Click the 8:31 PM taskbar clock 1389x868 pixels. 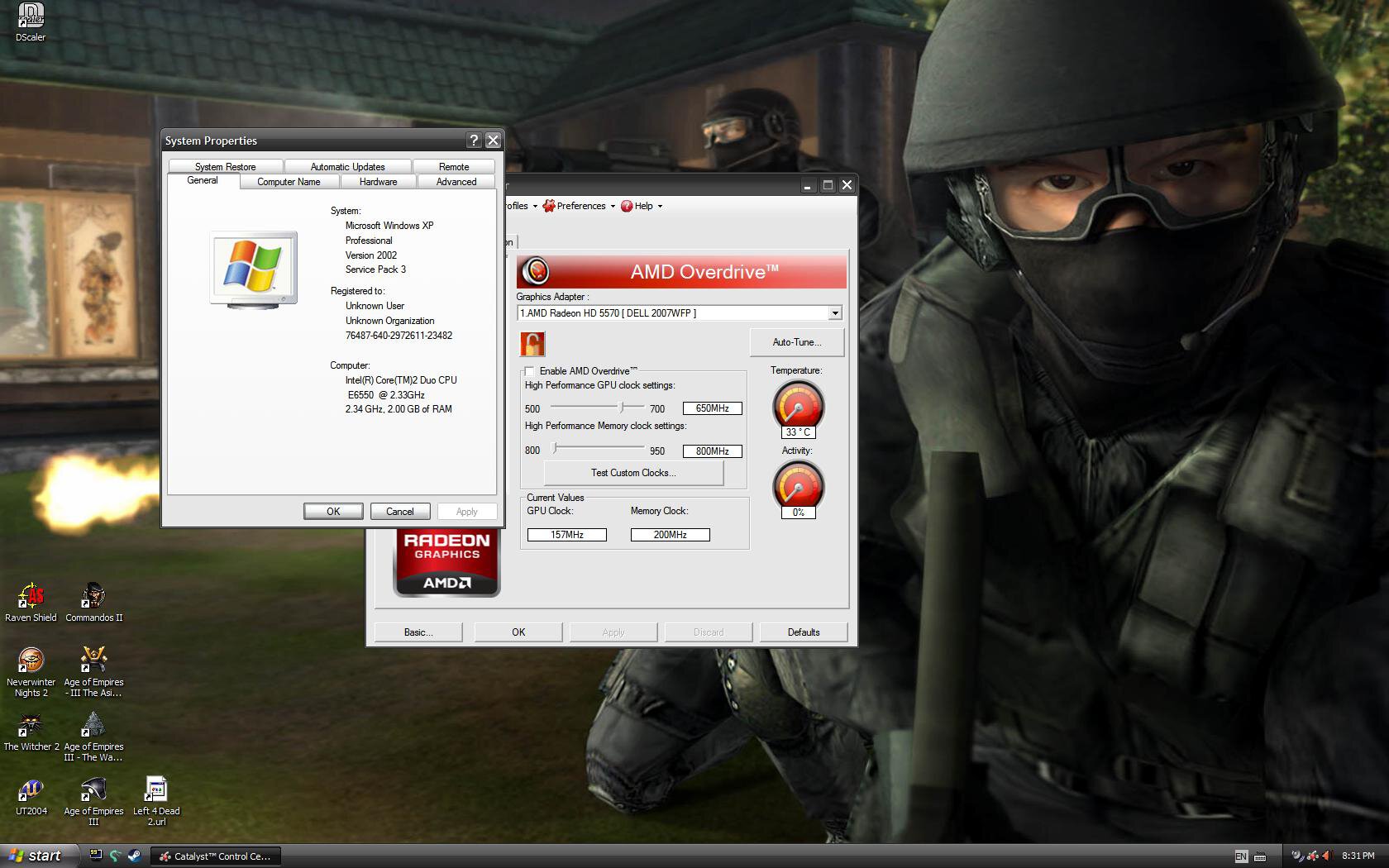tap(1358, 856)
